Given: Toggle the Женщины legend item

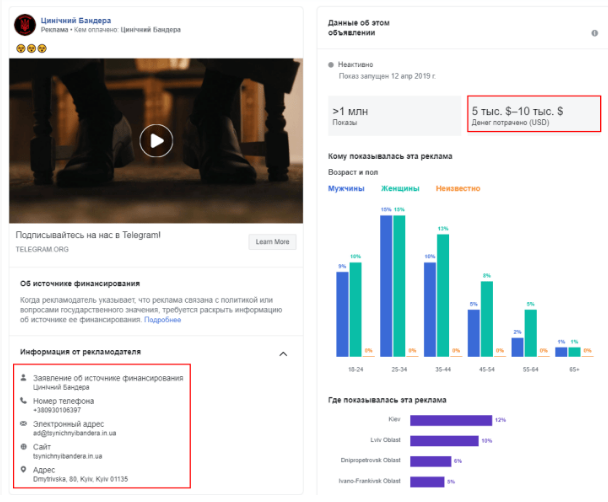Looking at the screenshot, I should click(401, 188).
